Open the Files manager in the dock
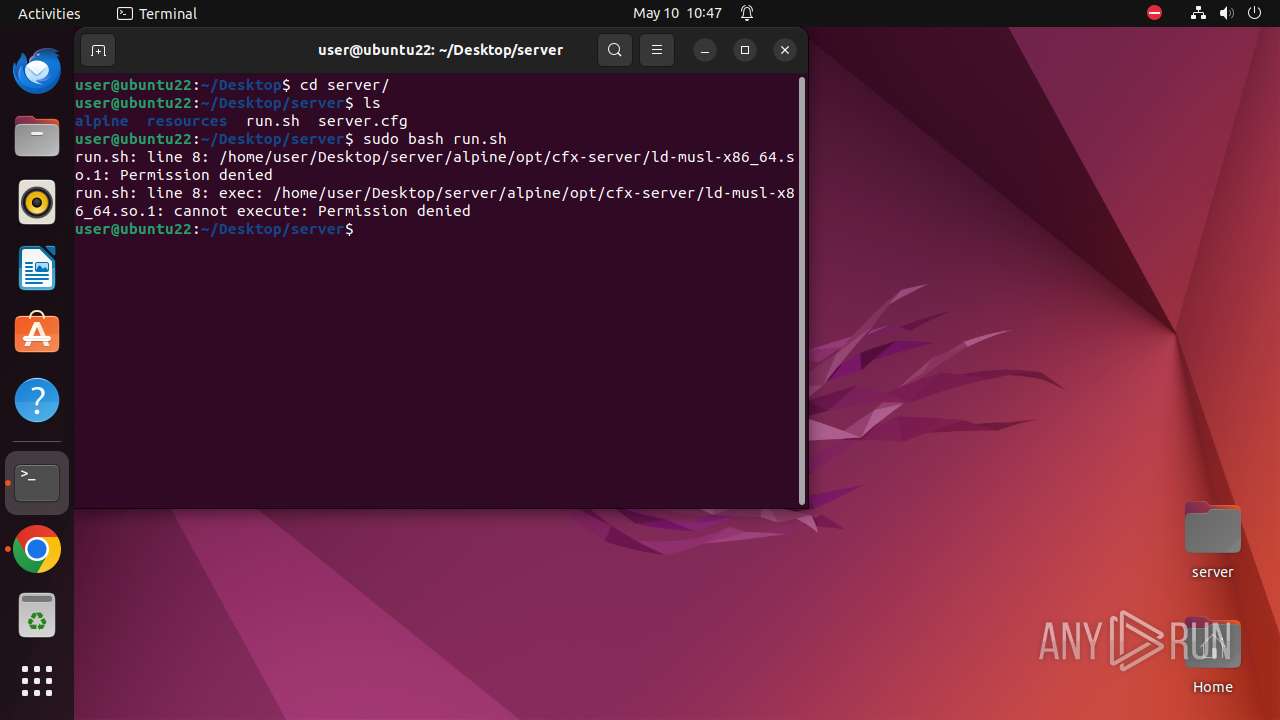This screenshot has width=1280, height=720. [37, 137]
